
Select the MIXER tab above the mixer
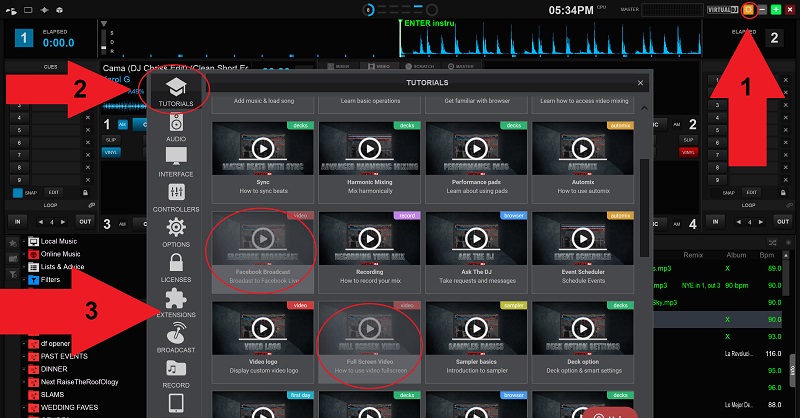[338, 66]
